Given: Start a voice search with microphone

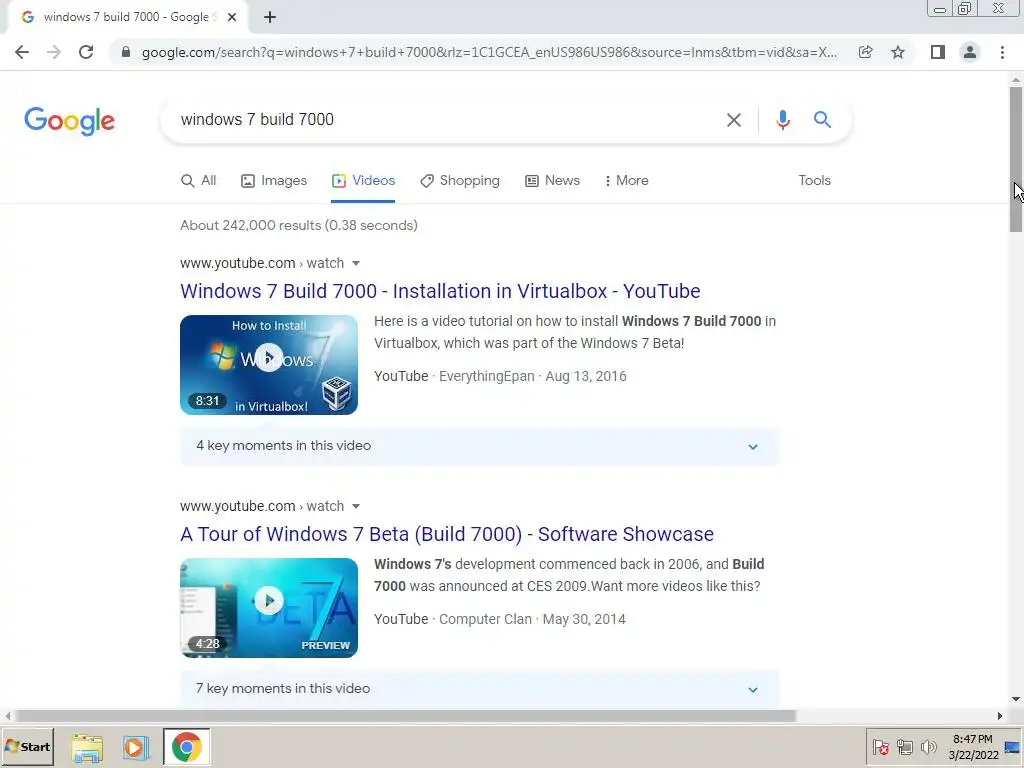Looking at the screenshot, I should (x=782, y=120).
